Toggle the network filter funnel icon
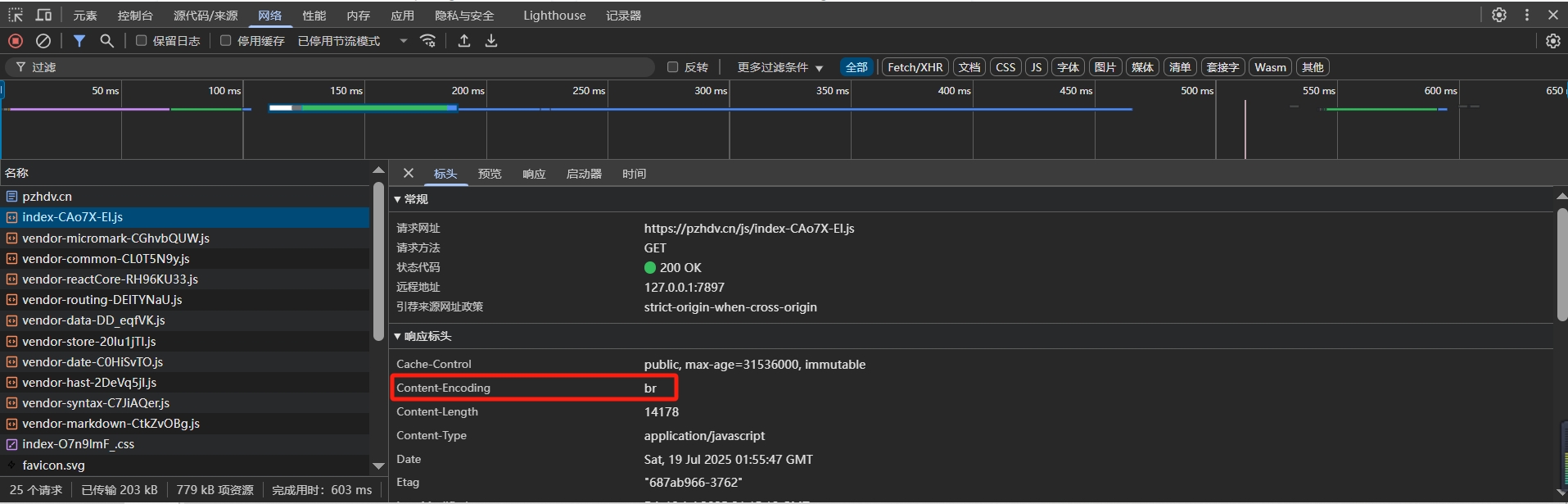 point(79,41)
